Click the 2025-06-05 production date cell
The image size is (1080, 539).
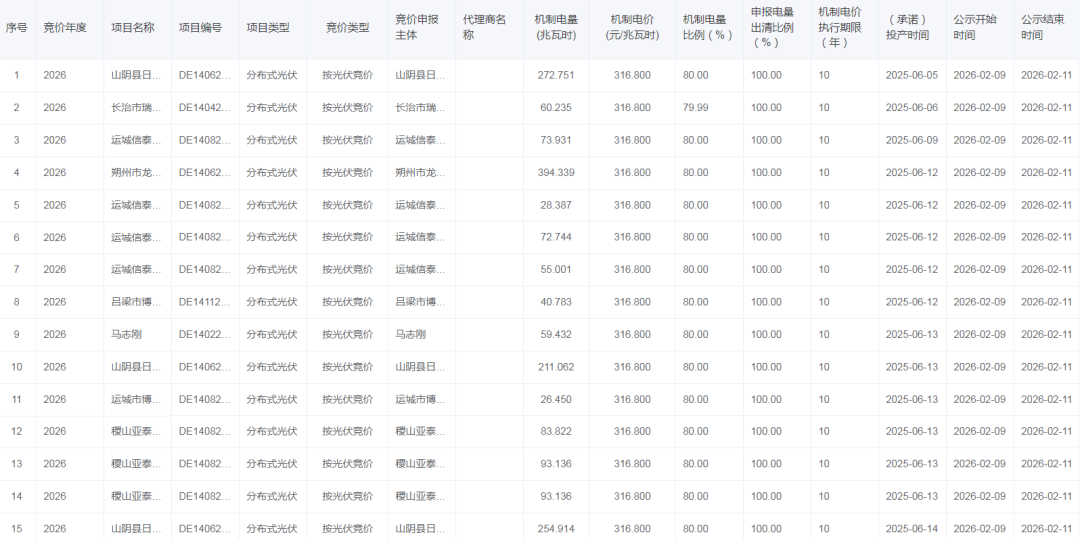[x=911, y=76]
